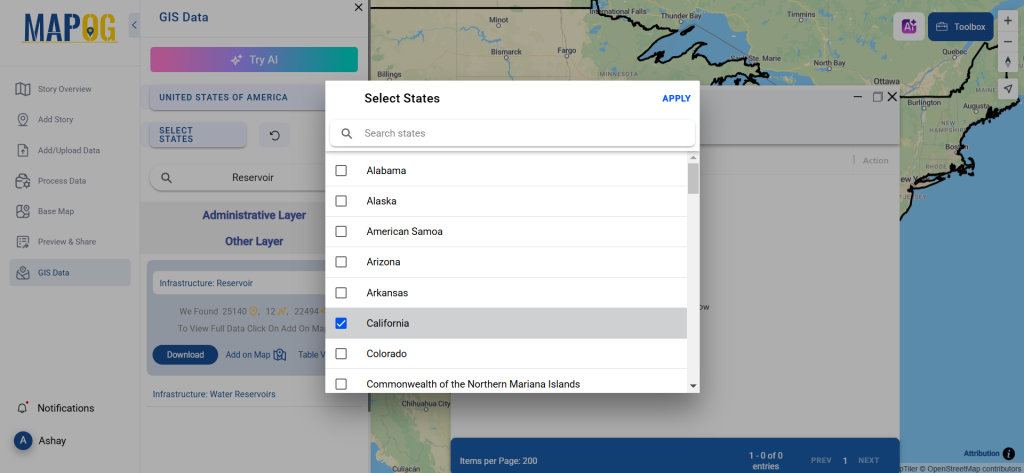This screenshot has height=473, width=1024.
Task: Click the Attribution info icon
Action: pyautogui.click(x=1008, y=453)
